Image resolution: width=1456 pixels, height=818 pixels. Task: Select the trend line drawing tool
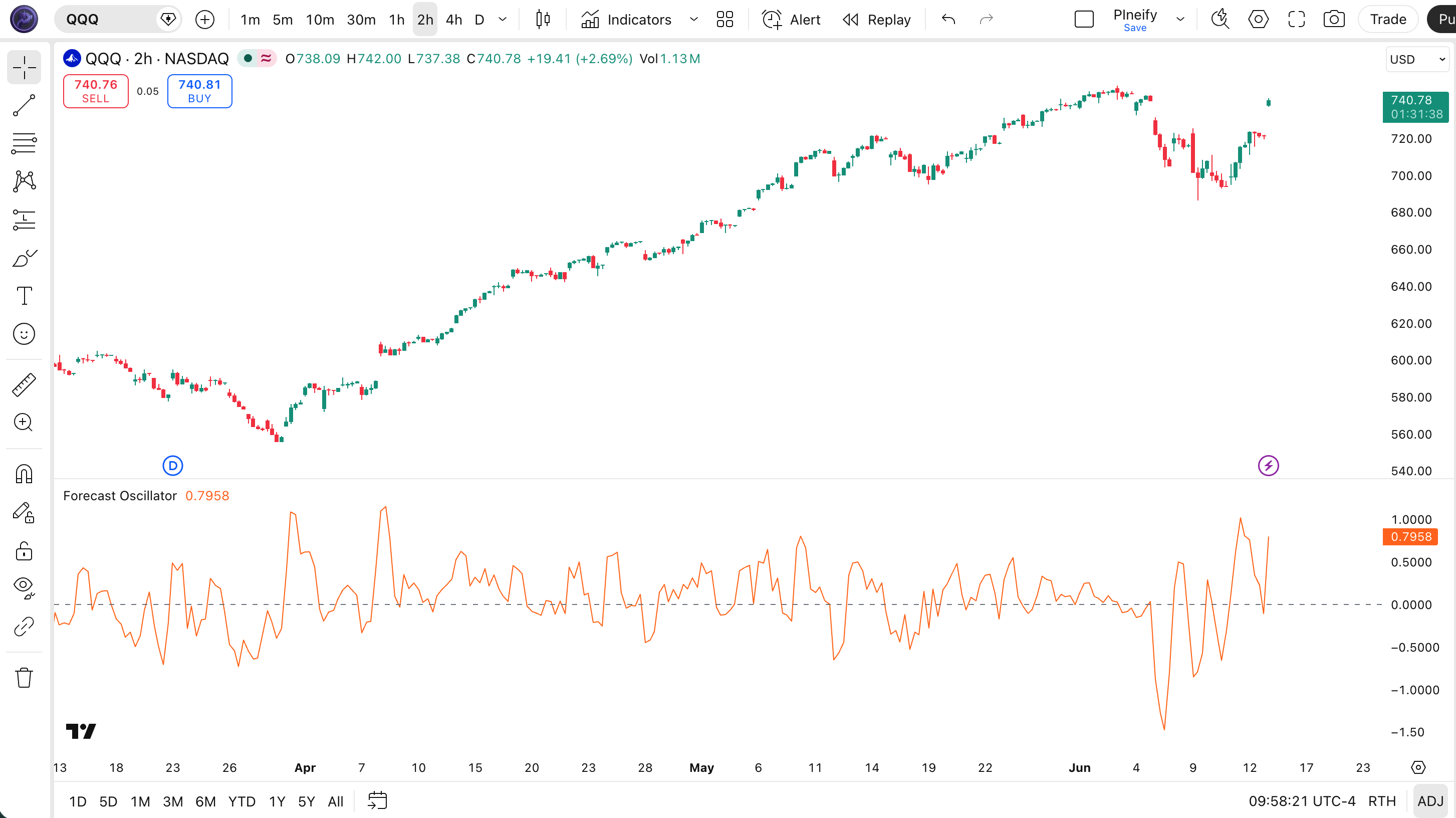(25, 106)
